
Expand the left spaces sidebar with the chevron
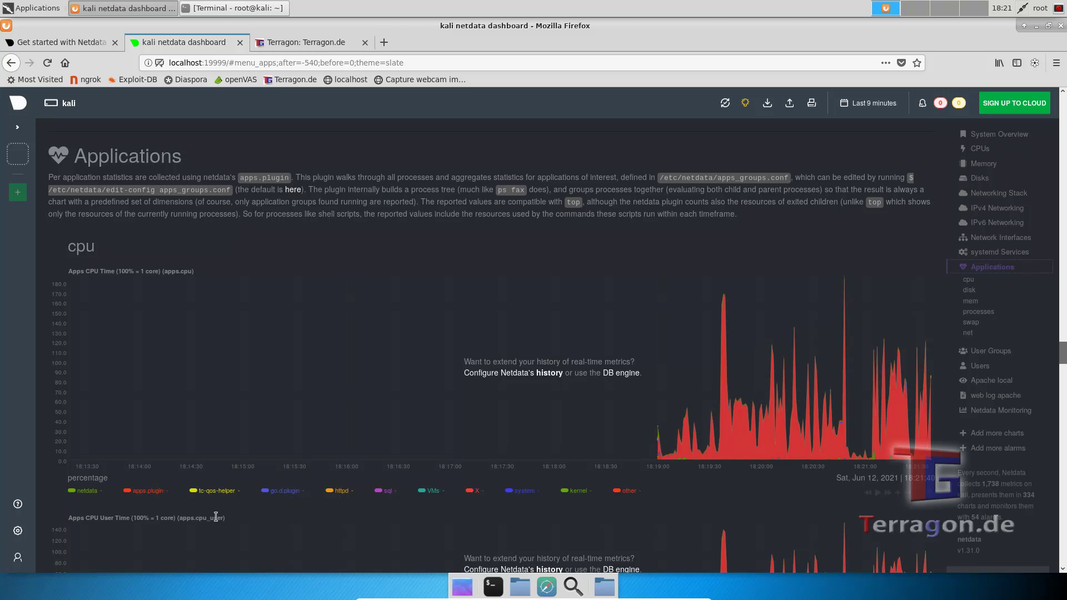point(18,127)
